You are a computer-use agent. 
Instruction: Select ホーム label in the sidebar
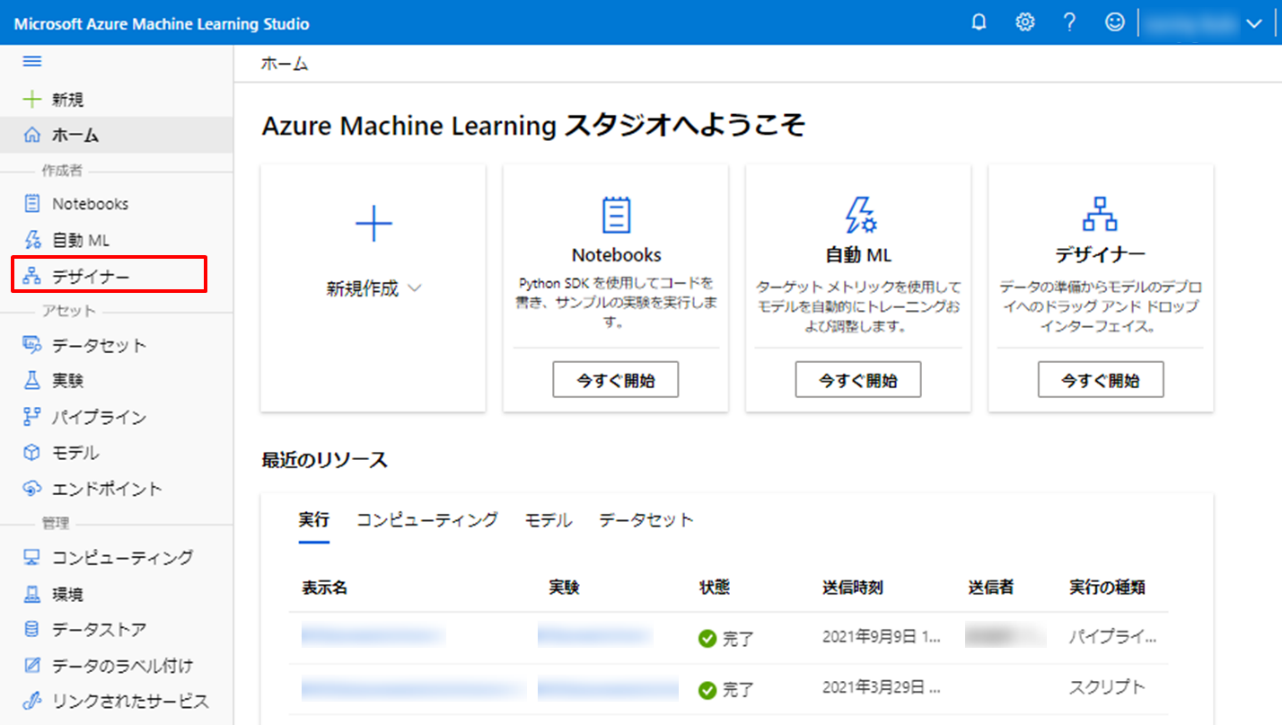pos(75,136)
